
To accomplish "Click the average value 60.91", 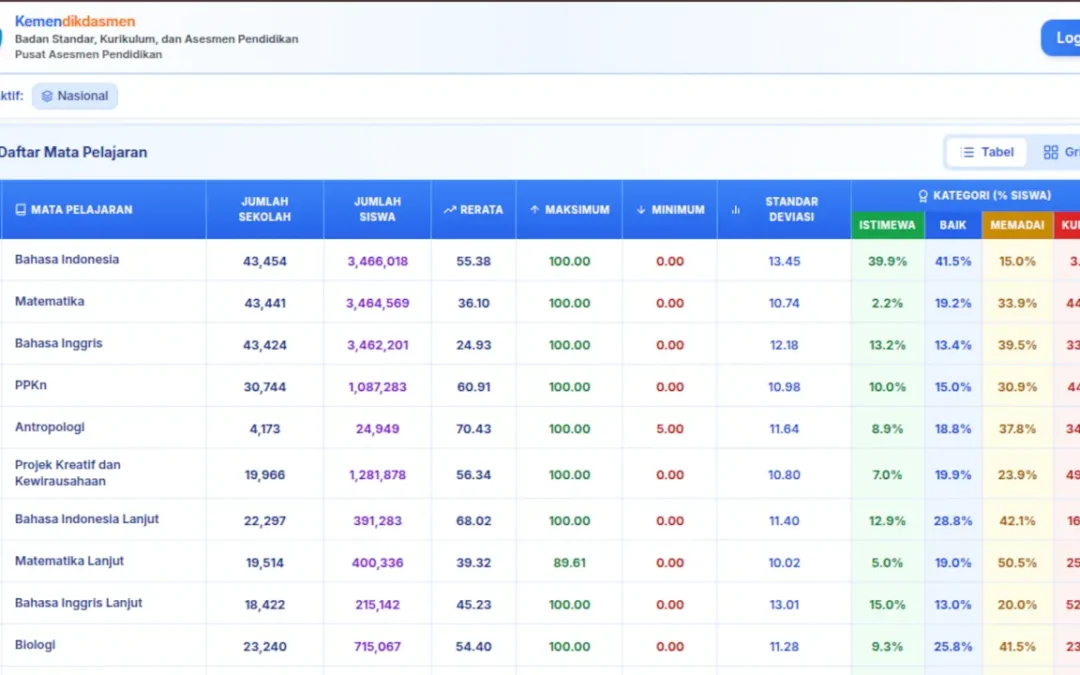I will point(474,387).
